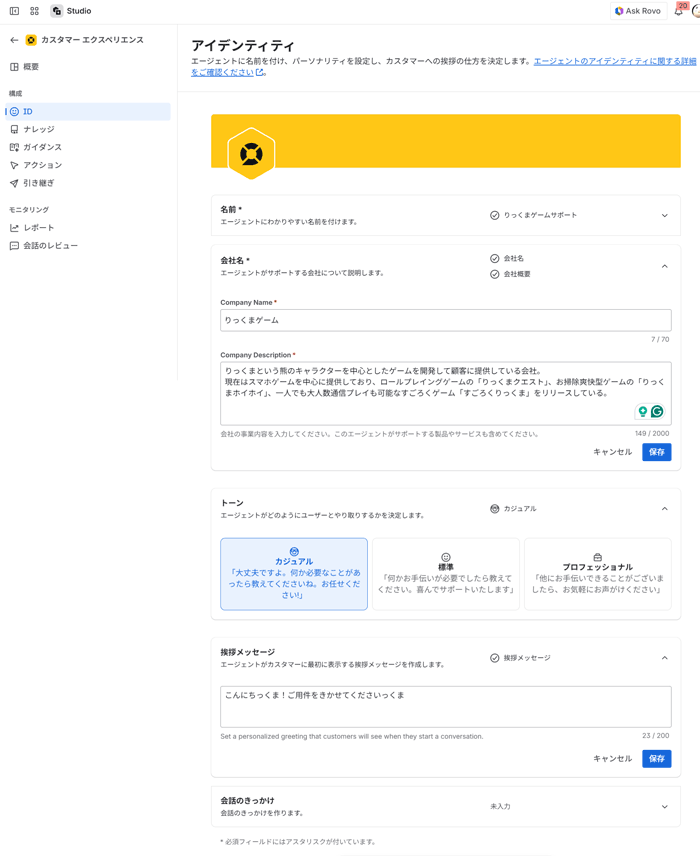The width and height of the screenshot is (700, 856).
Task: Toggle the sidebar collapse icon
Action: [x=15, y=11]
